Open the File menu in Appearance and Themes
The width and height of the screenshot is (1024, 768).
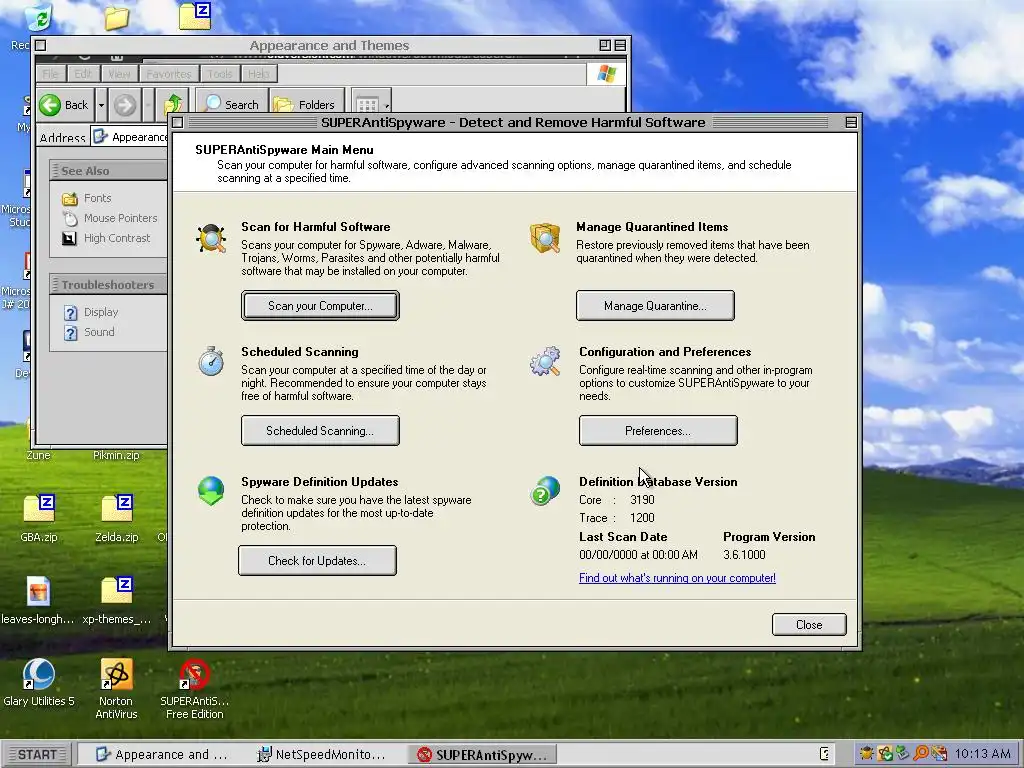50,74
